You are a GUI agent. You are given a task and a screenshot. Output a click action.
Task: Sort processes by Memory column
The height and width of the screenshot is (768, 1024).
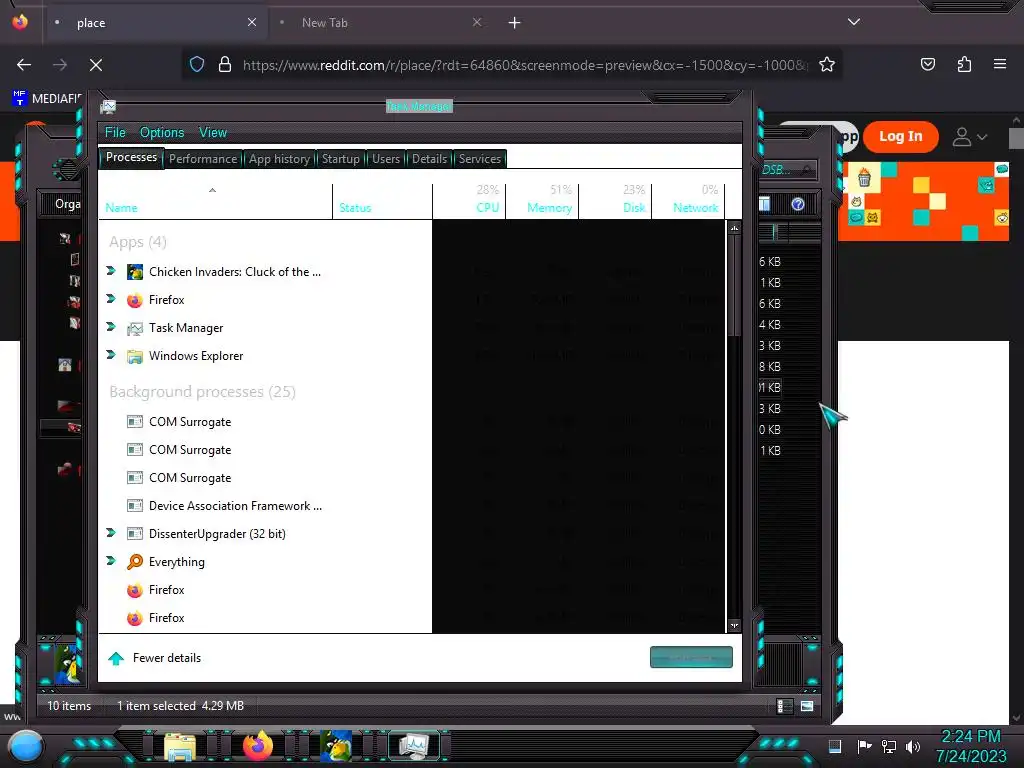tap(542, 201)
